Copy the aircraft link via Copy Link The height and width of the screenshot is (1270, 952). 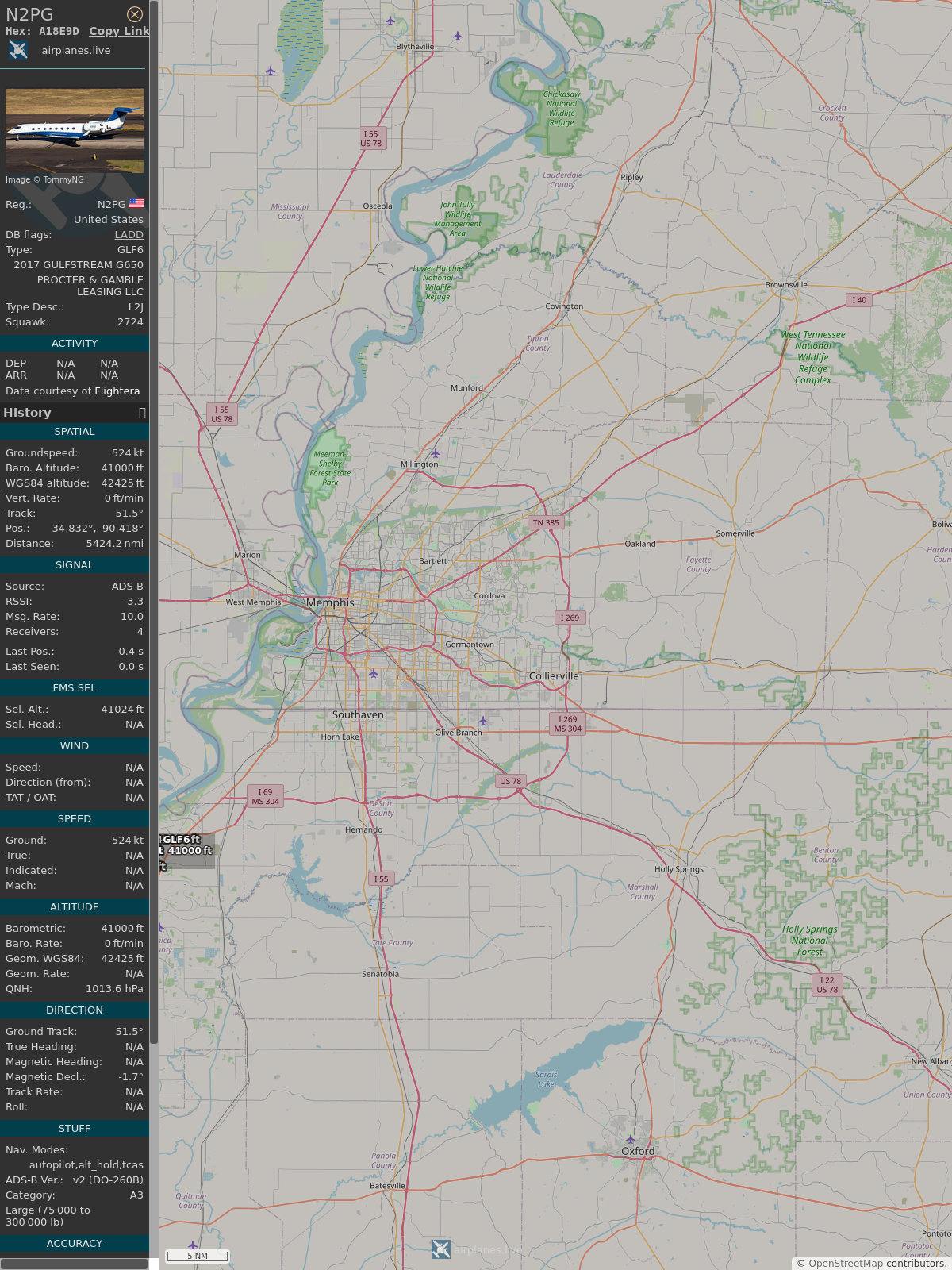point(119,31)
